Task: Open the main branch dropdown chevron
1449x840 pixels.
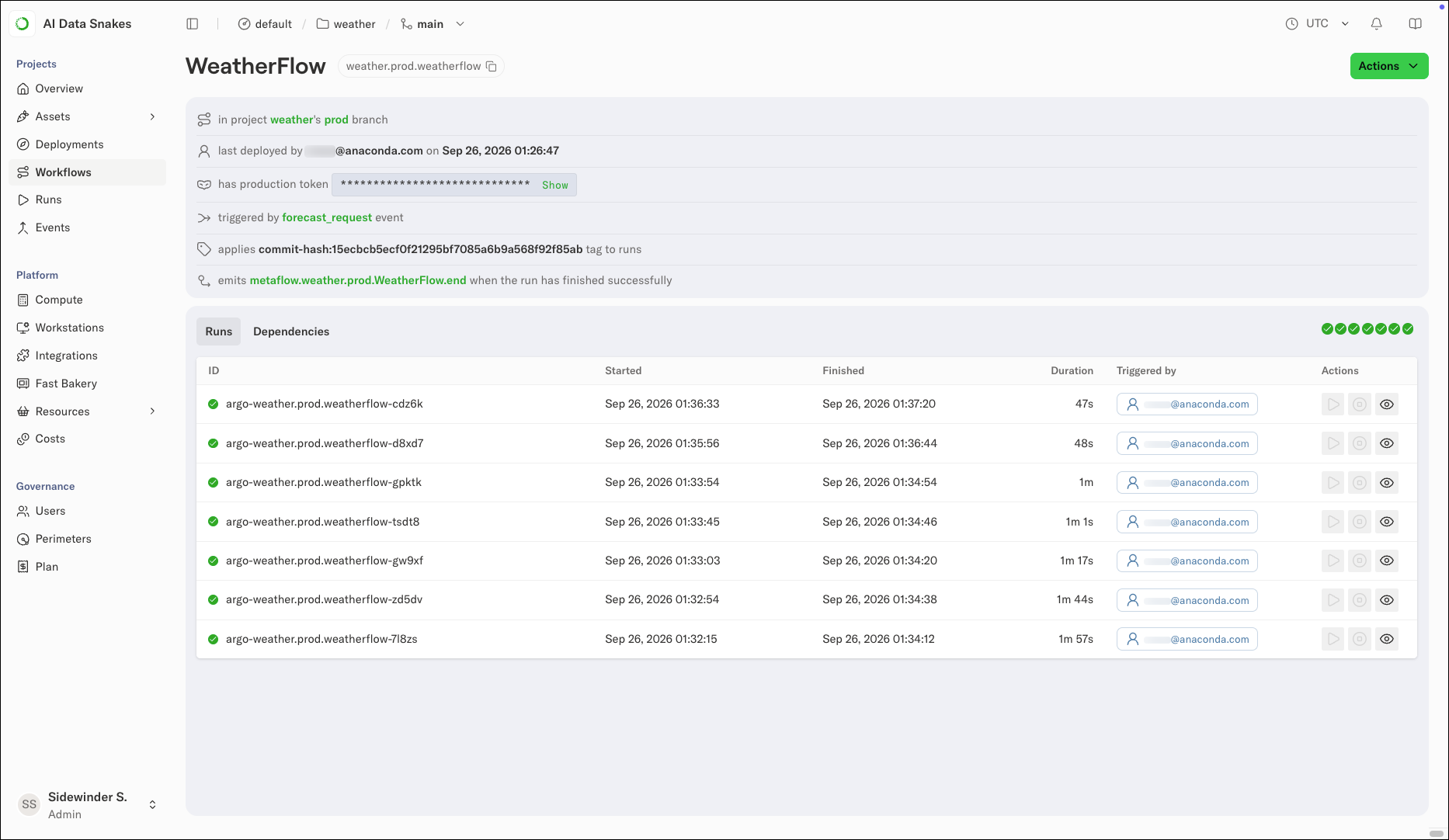Action: click(460, 24)
